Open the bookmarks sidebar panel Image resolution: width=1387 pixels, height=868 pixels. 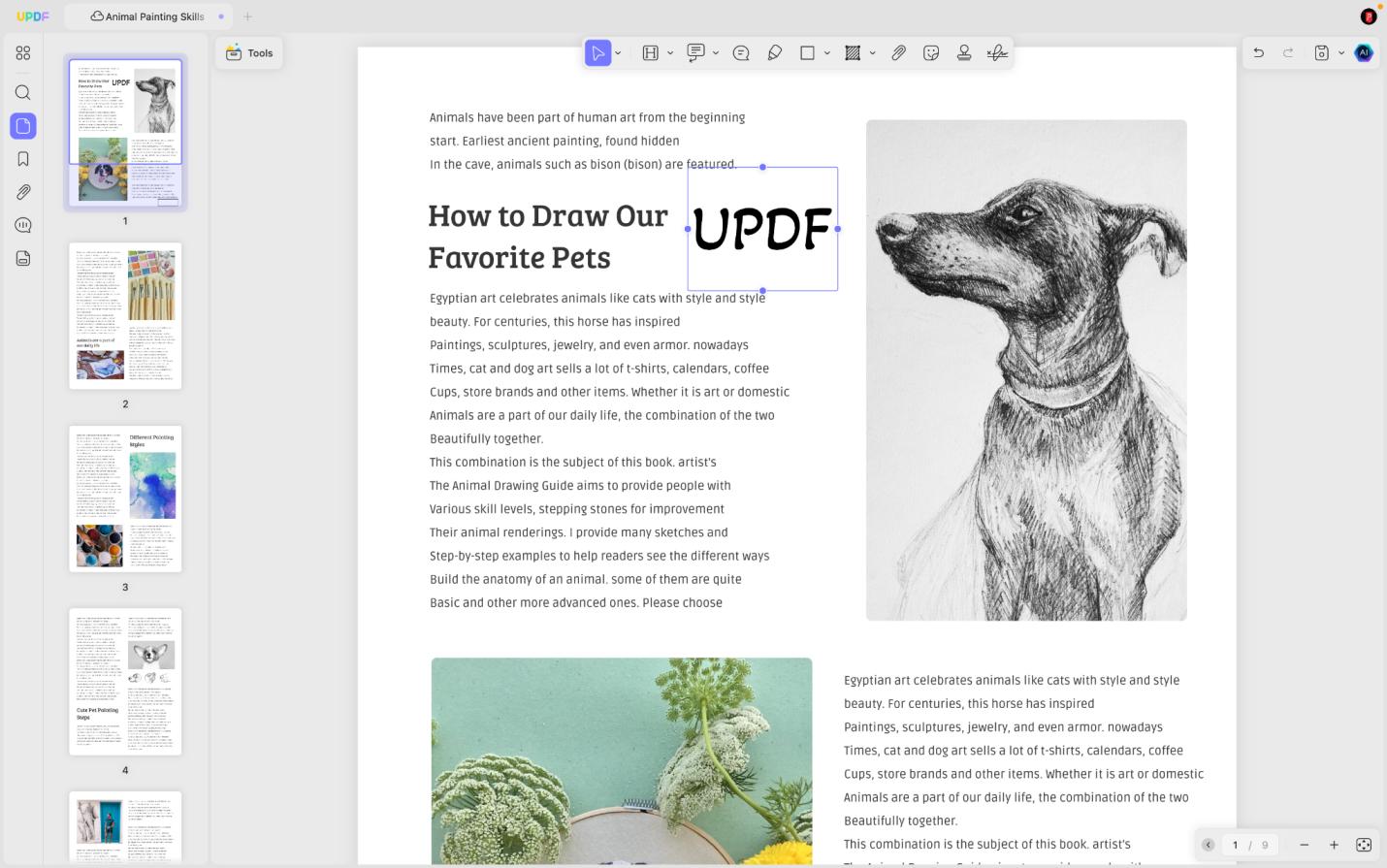[x=23, y=159]
